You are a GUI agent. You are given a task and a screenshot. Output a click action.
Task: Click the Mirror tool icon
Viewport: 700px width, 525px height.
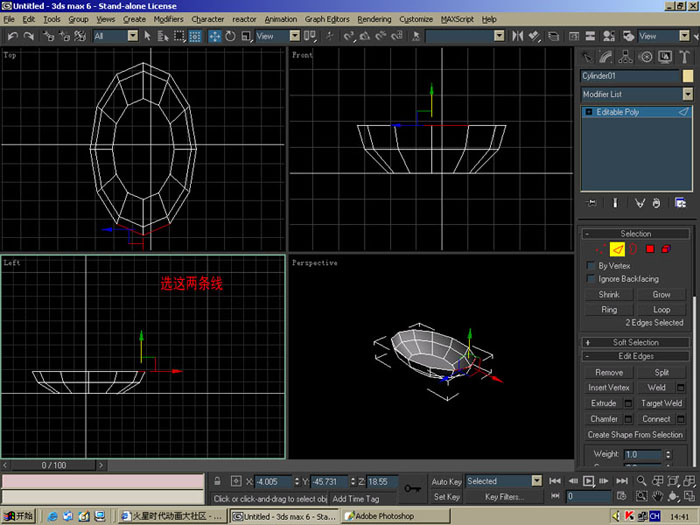pos(517,36)
